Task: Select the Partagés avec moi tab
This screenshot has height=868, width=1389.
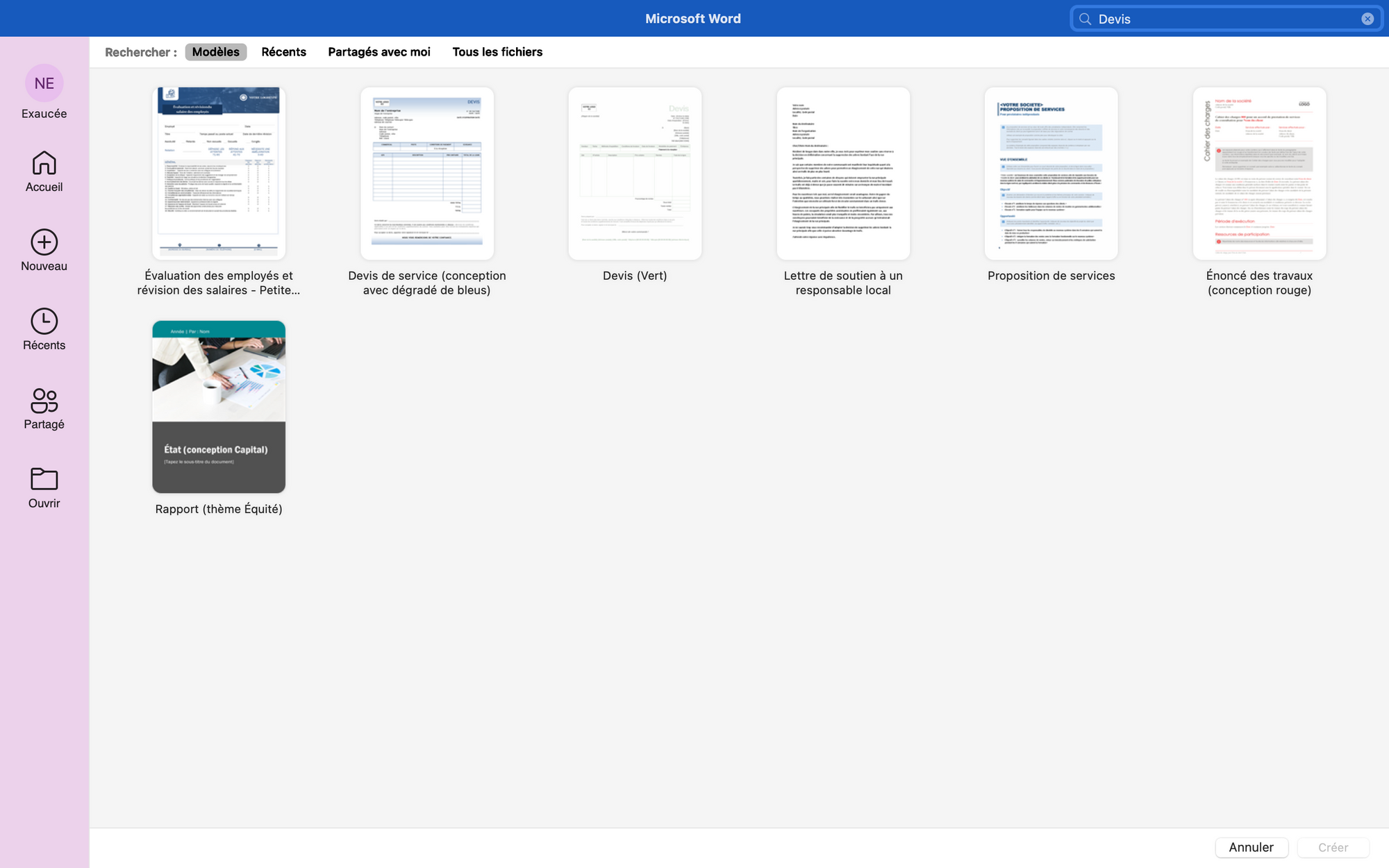Action: click(x=379, y=52)
